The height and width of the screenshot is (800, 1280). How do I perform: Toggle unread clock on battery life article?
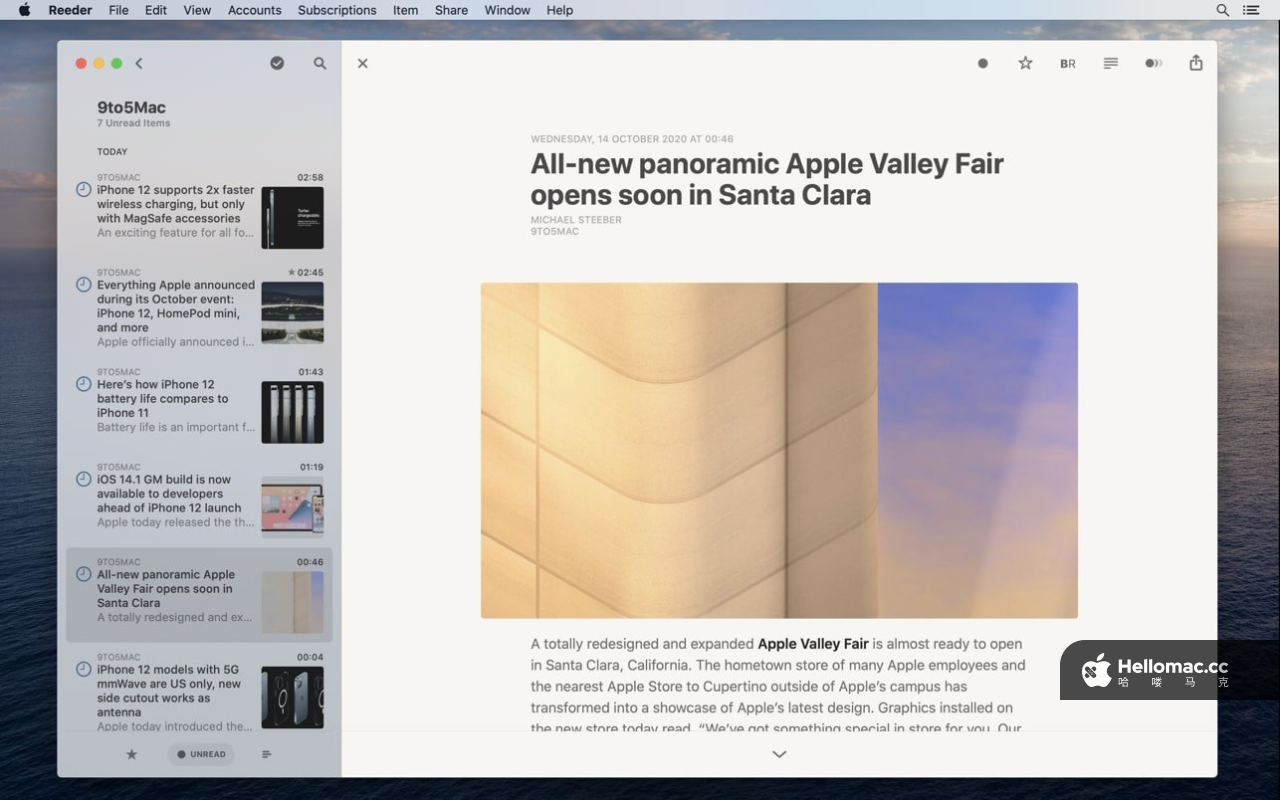[84, 384]
